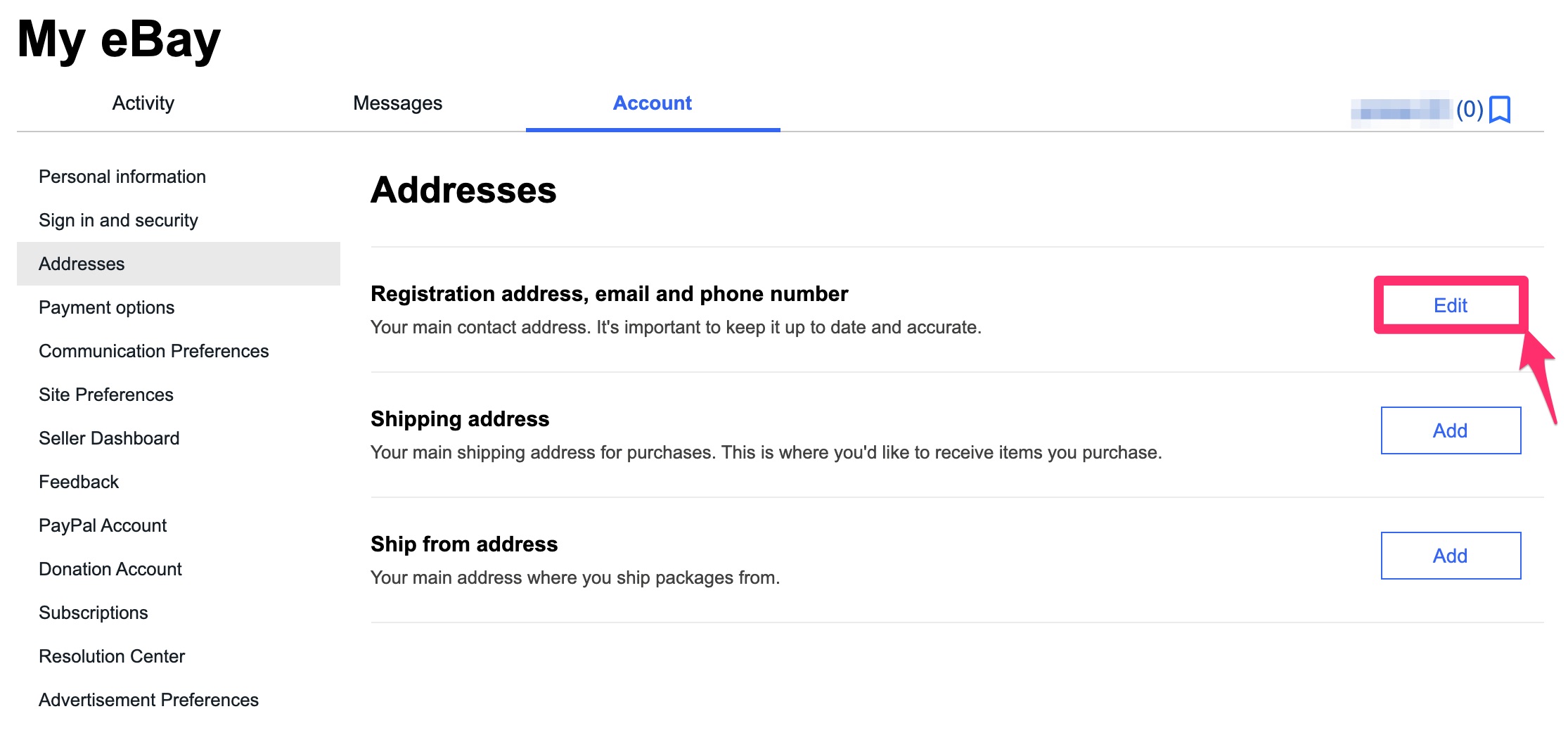Screen dimensions: 1568x754
Task: Open Personal information in the sidebar
Action: coord(122,177)
